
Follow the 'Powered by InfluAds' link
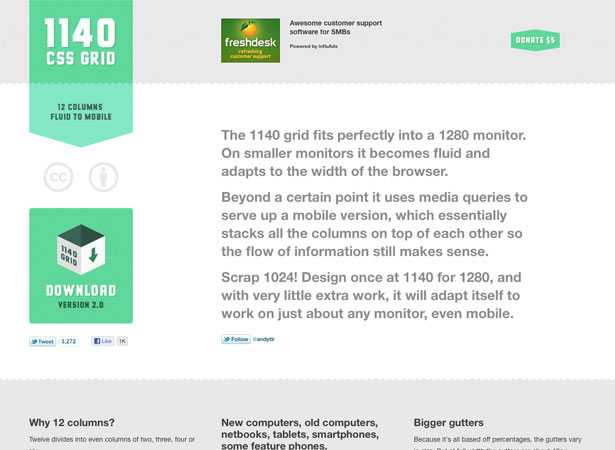click(313, 46)
